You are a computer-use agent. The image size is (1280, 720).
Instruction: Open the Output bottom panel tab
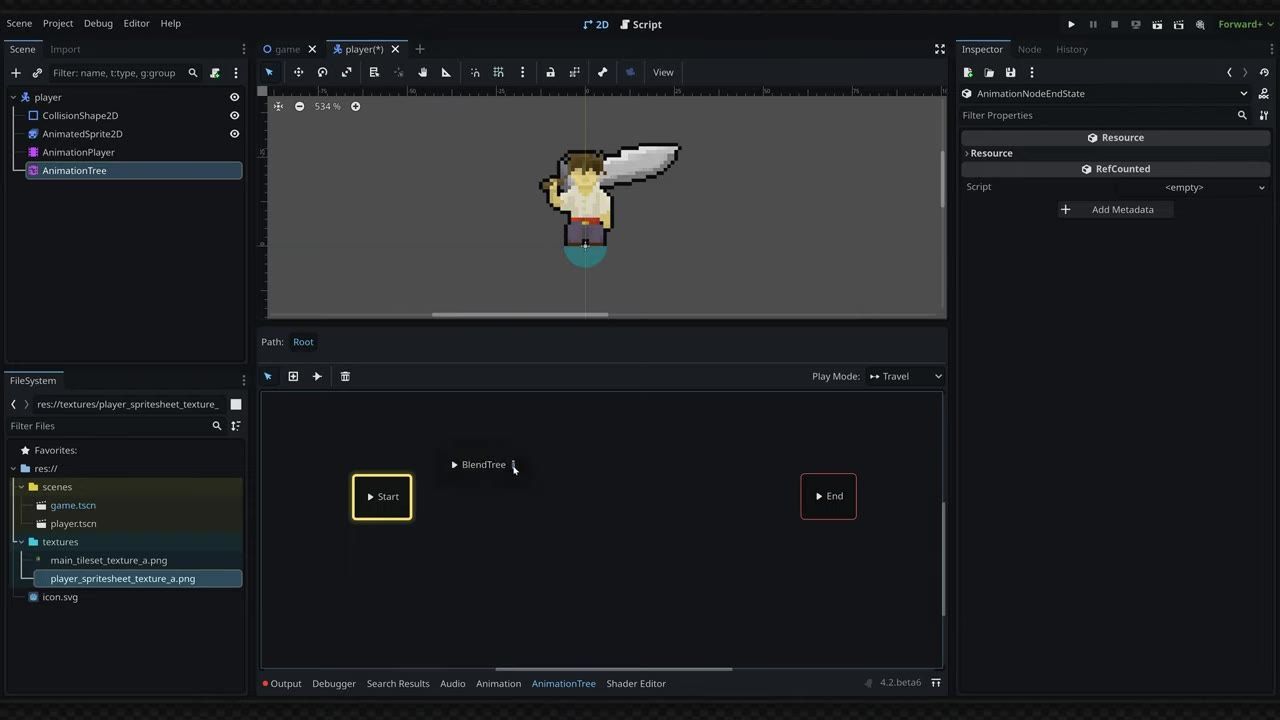pos(281,684)
